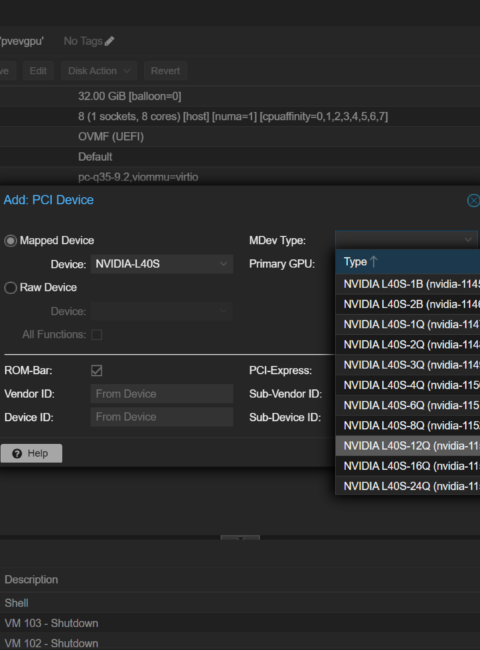
Task: Select the VM 102 - Shutdown log entry
Action: pyautogui.click(x=240, y=643)
